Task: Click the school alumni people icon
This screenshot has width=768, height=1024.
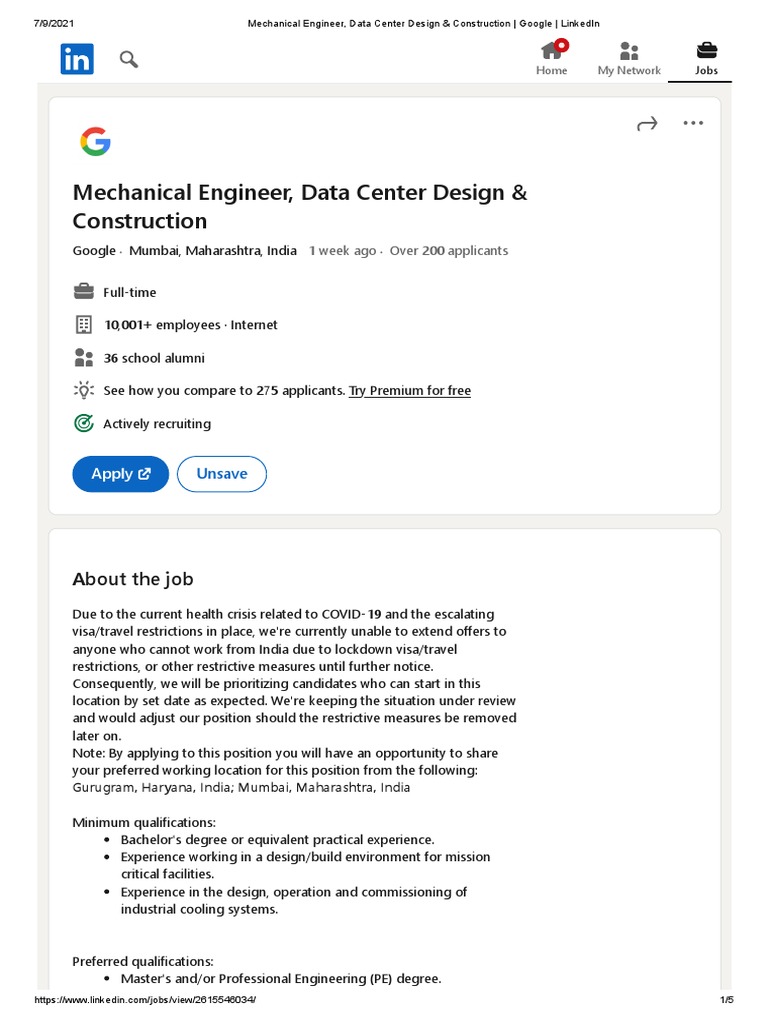Action: point(84,357)
